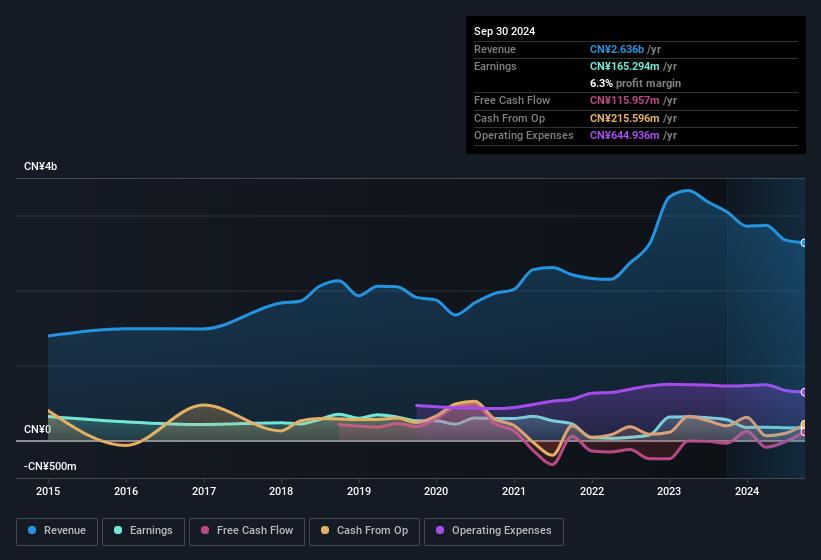The image size is (821, 560).
Task: Click the 2022 x-axis label
Action: click(592, 491)
